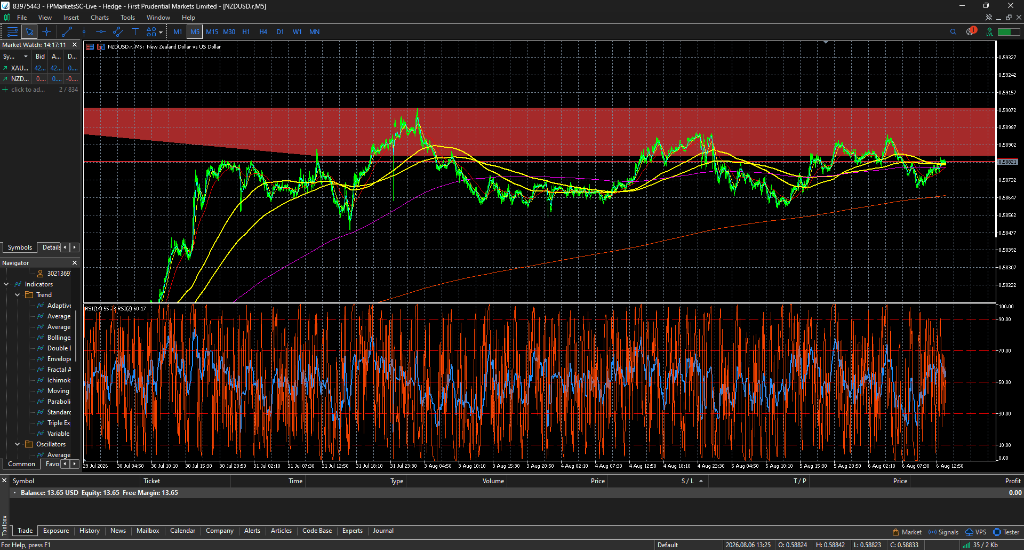1024x550 pixels.
Task: Switch chart to MN timeframe
Action: 314,31
